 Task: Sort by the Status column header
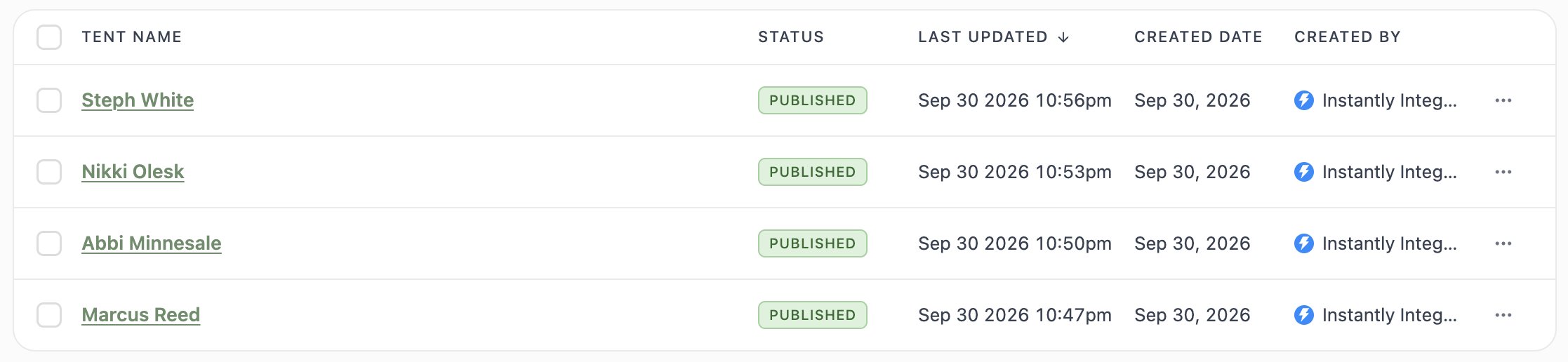pyautogui.click(x=791, y=37)
